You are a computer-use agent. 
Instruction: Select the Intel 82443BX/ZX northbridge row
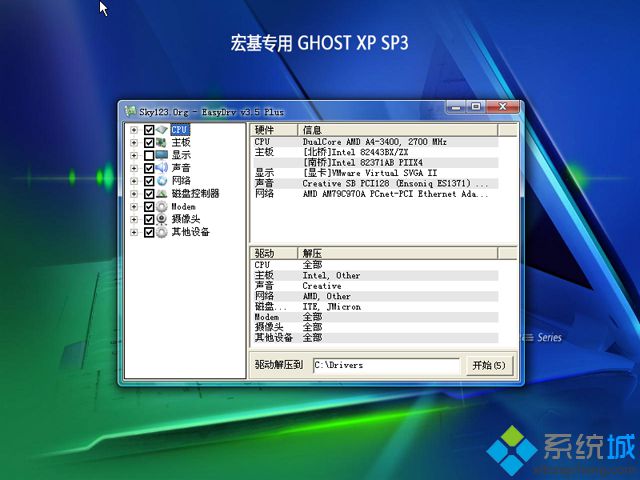374,152
